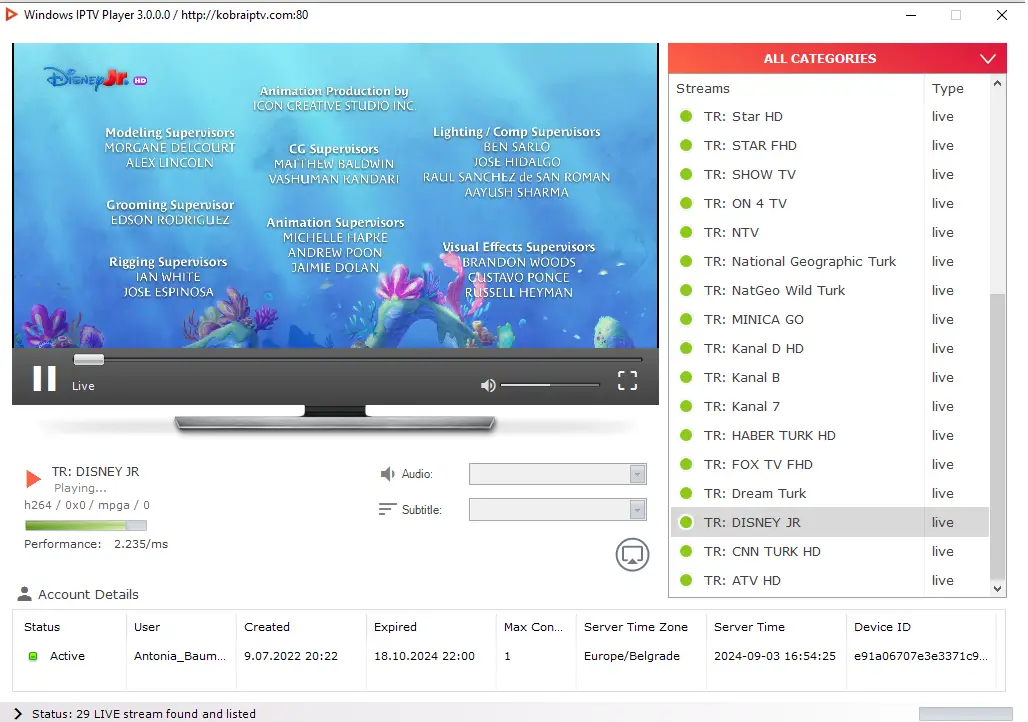Click the Device ID value cell
1028x722 pixels.
[920, 656]
